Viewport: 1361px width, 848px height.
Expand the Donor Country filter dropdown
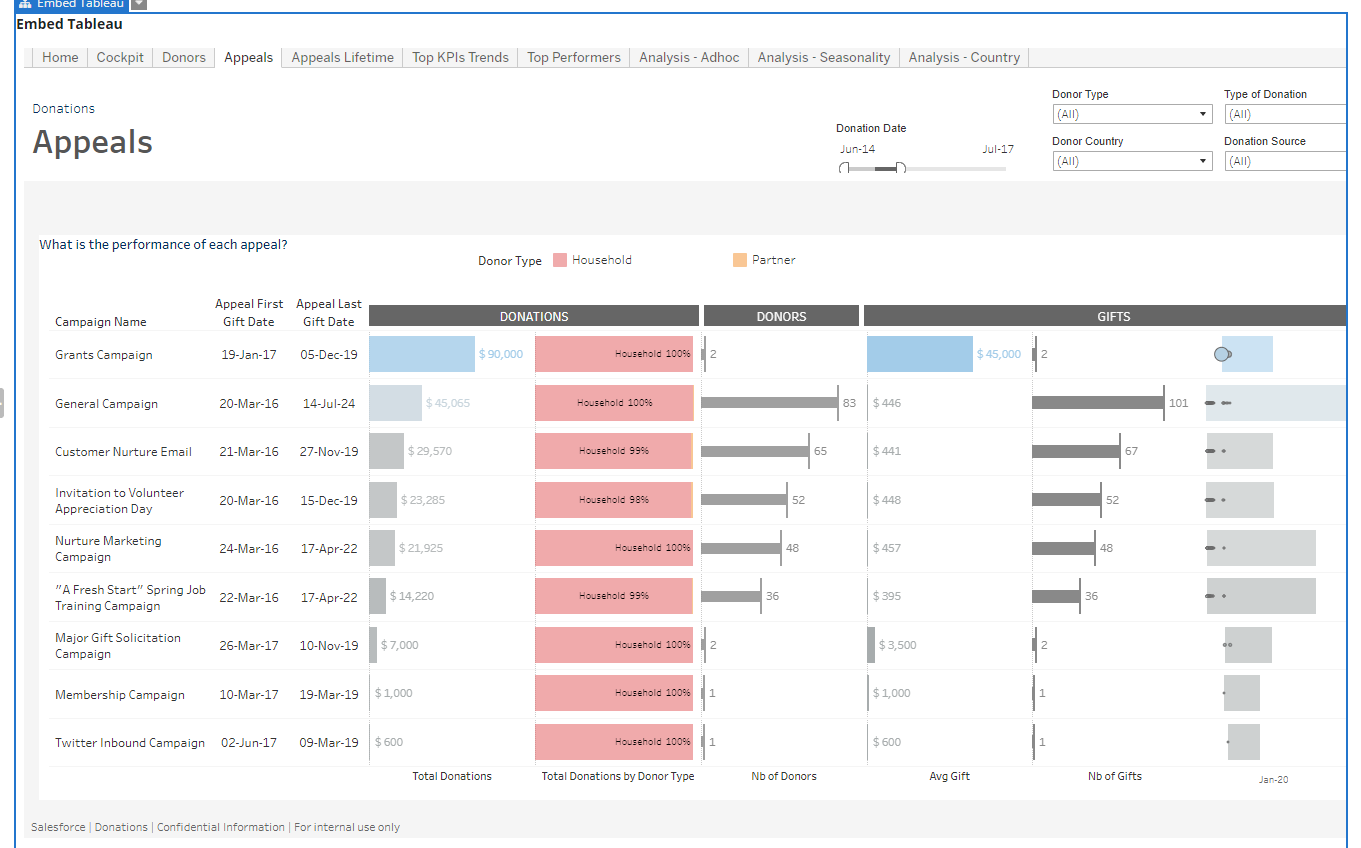1132,161
